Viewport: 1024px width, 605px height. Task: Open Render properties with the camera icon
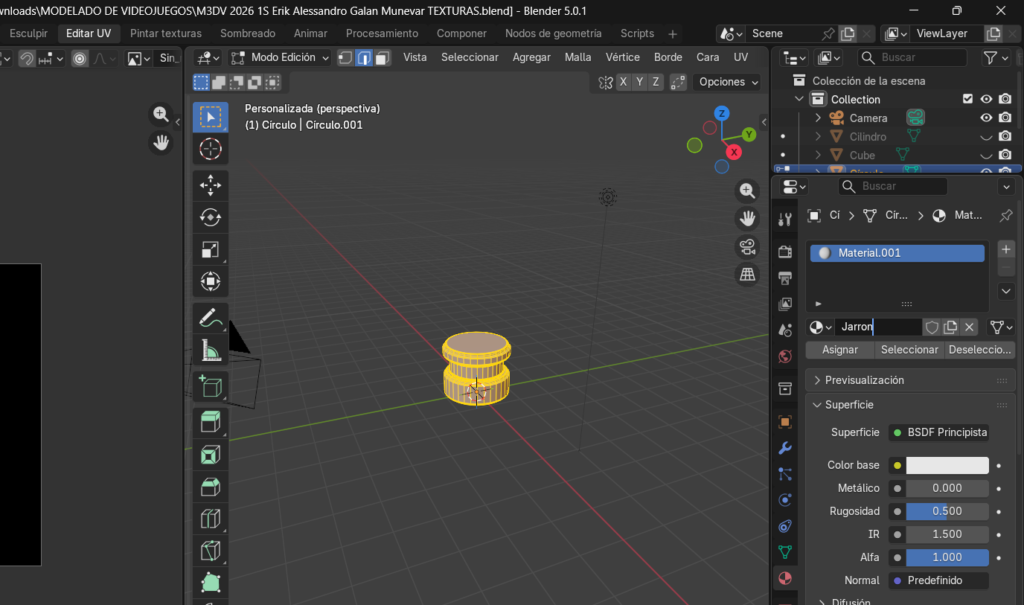pos(785,251)
